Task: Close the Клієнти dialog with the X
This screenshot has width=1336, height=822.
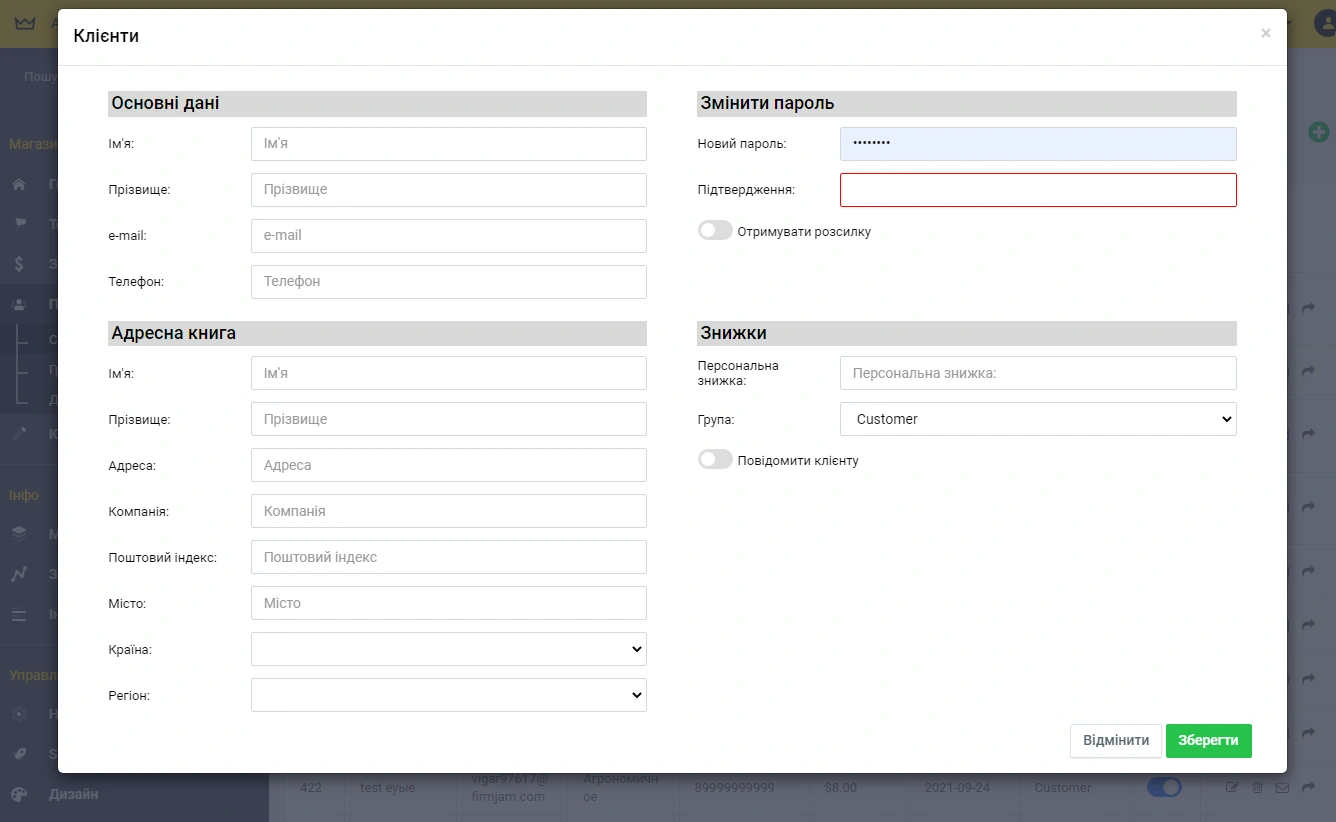Action: [1265, 33]
